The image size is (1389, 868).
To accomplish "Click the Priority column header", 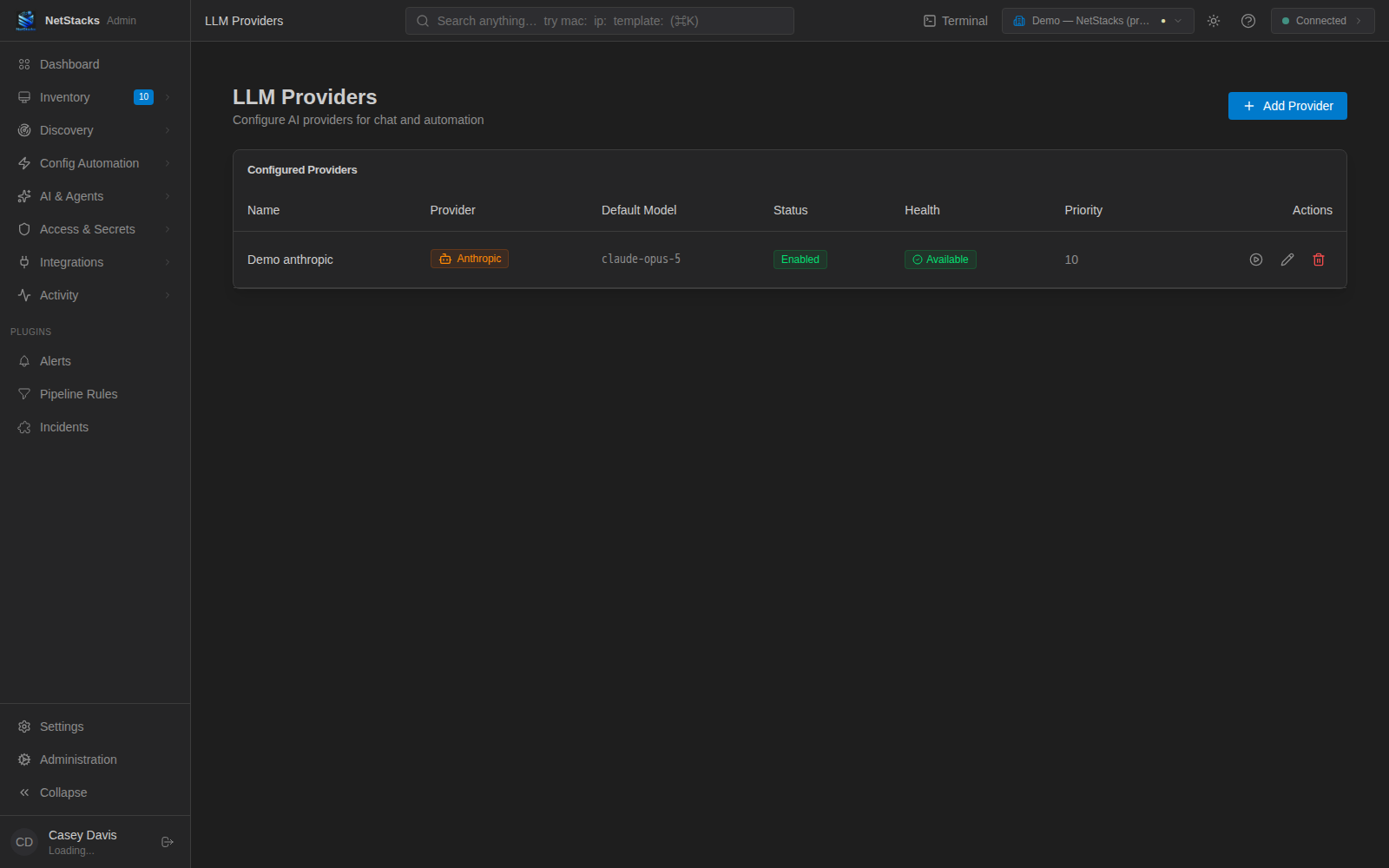I will point(1083,210).
